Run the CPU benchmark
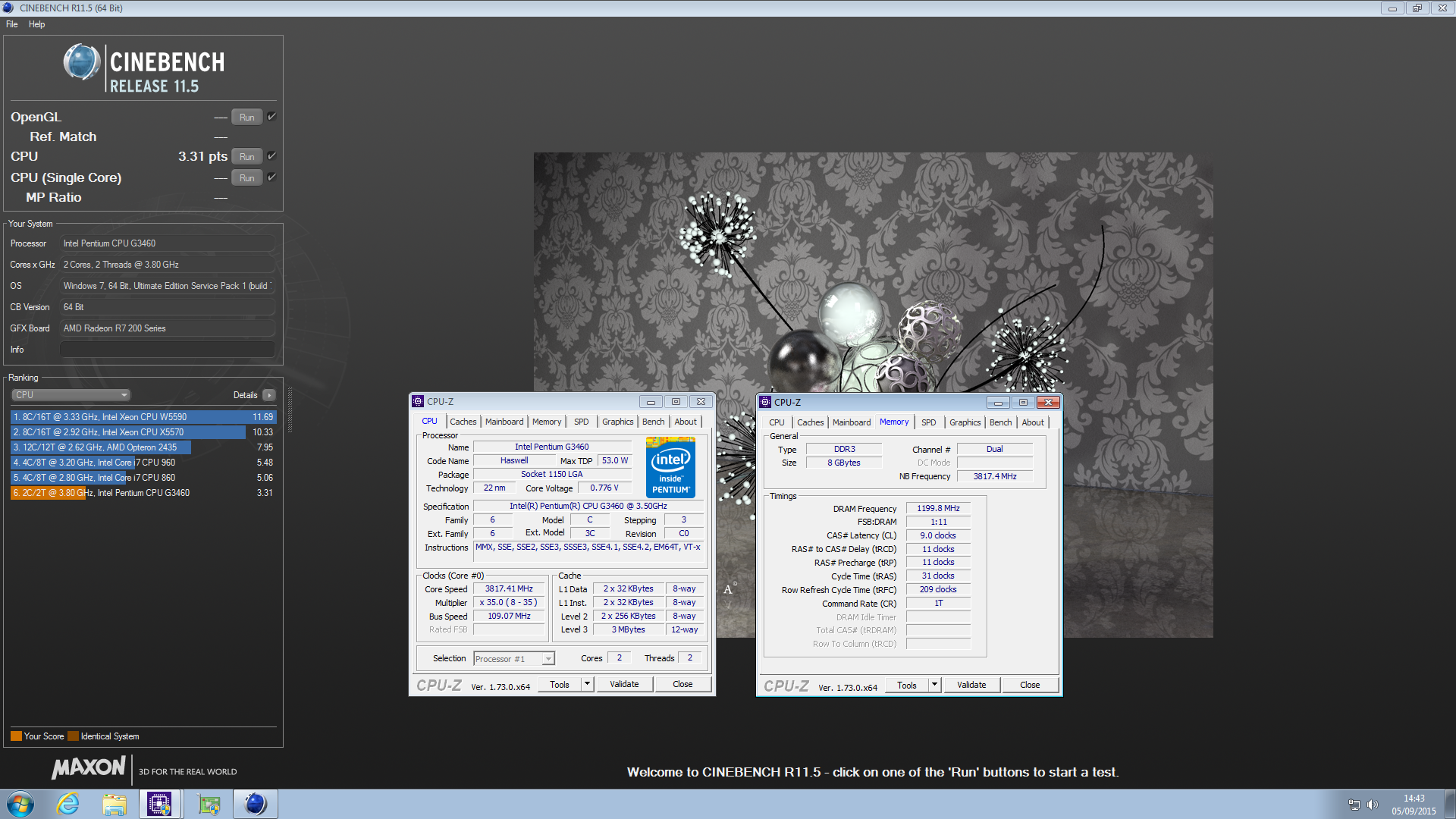 click(247, 156)
